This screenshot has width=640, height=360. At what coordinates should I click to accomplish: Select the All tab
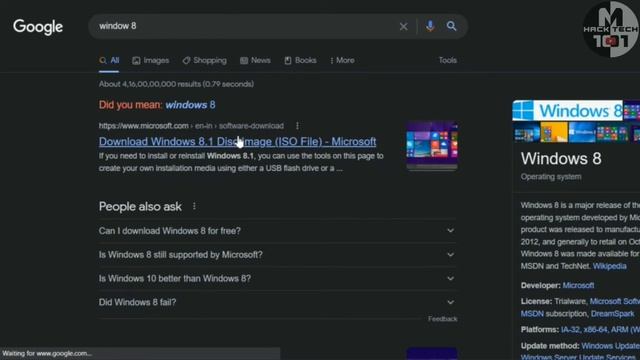(109, 60)
